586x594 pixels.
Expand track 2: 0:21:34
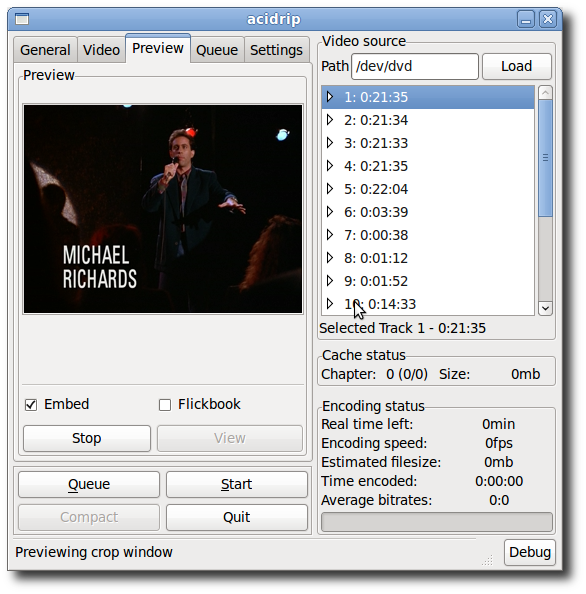point(330,120)
